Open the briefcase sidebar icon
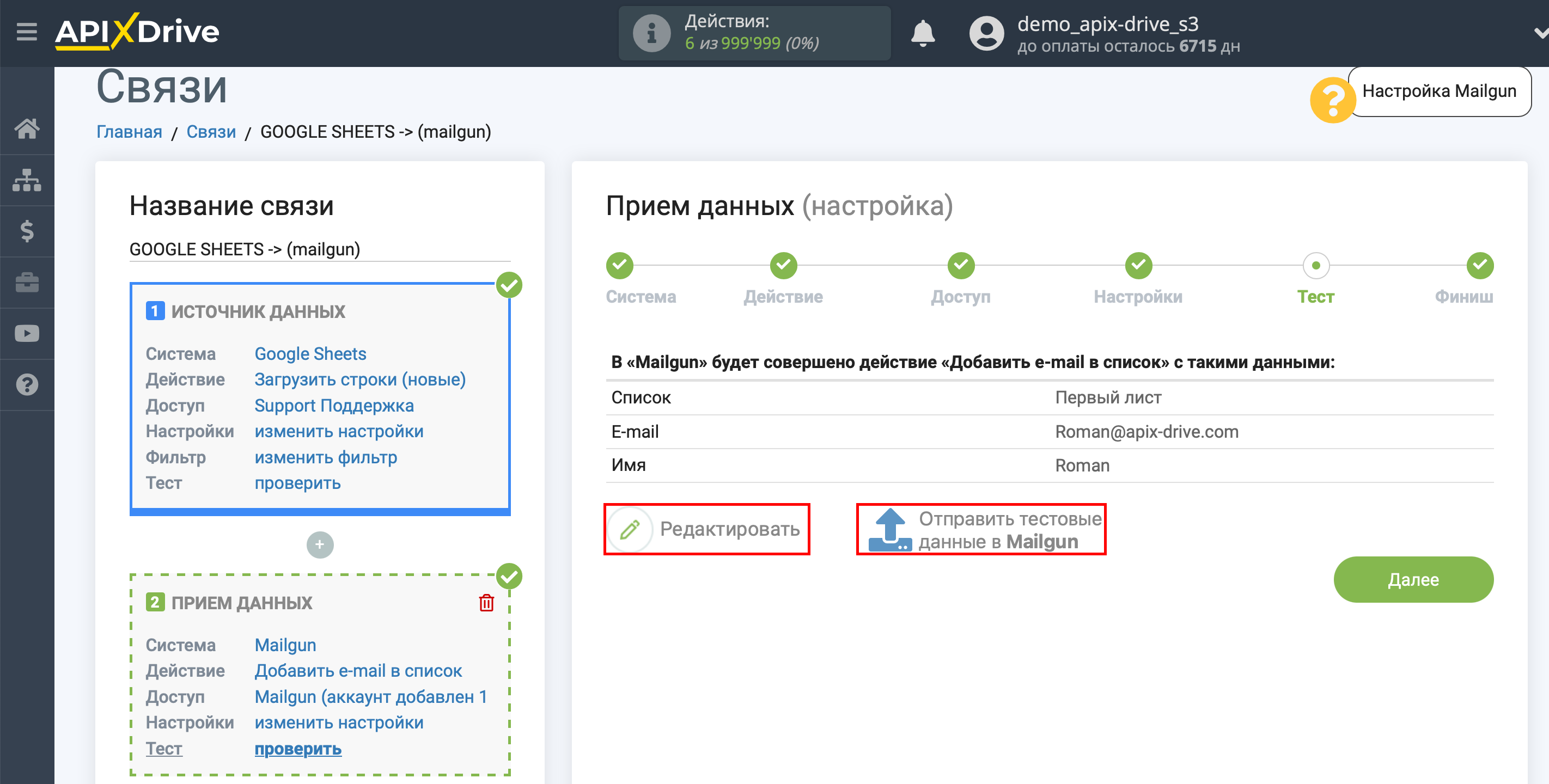1549x784 pixels. pyautogui.click(x=27, y=282)
